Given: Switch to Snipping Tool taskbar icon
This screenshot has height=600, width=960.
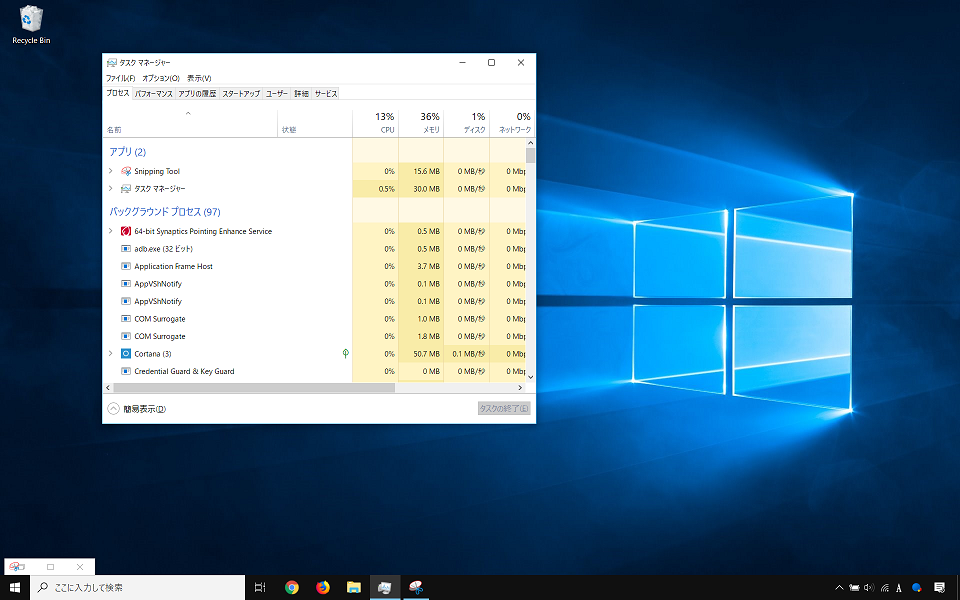Looking at the screenshot, I should 416,588.
